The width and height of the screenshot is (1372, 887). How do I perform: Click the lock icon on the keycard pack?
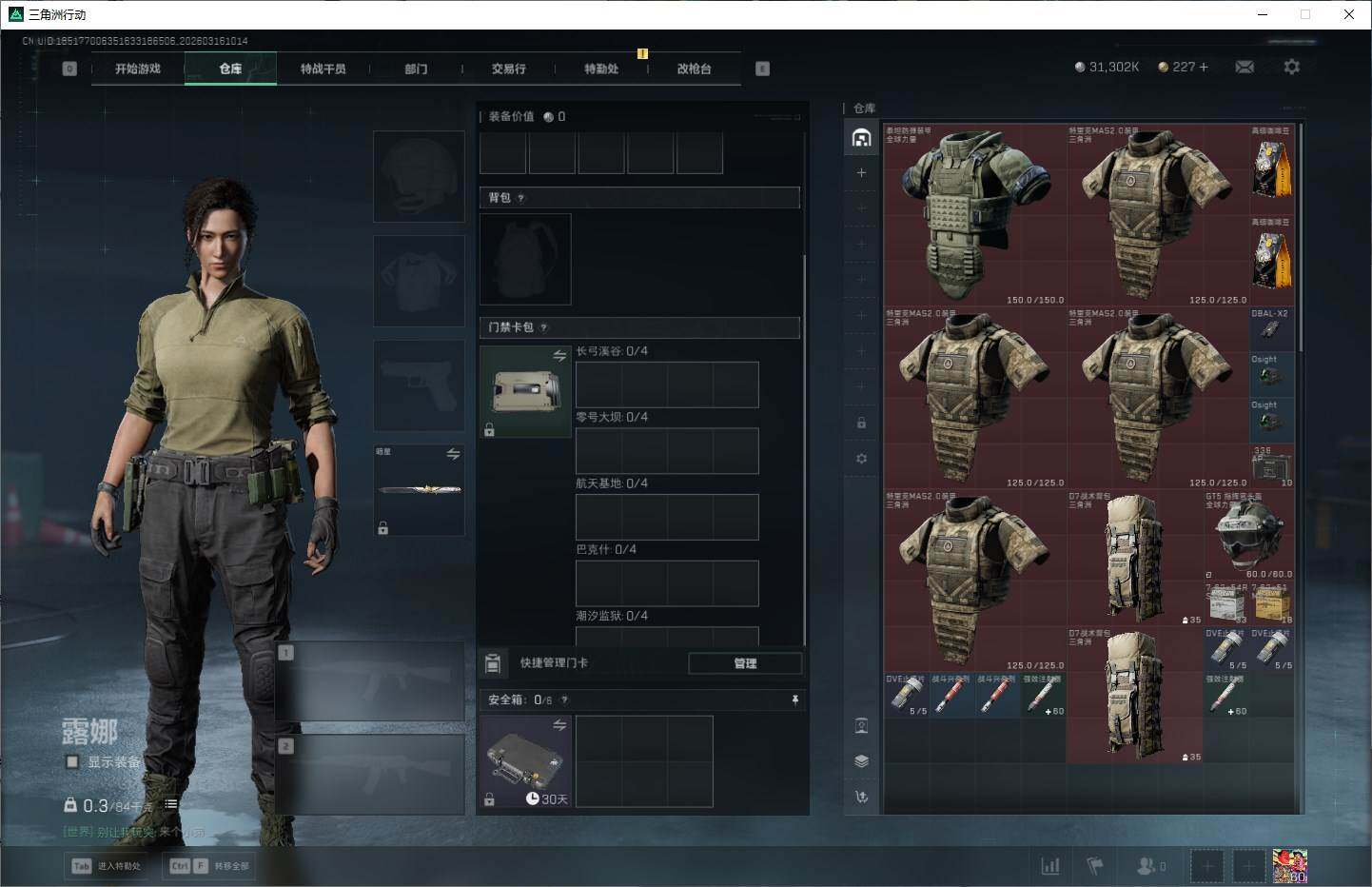[489, 430]
